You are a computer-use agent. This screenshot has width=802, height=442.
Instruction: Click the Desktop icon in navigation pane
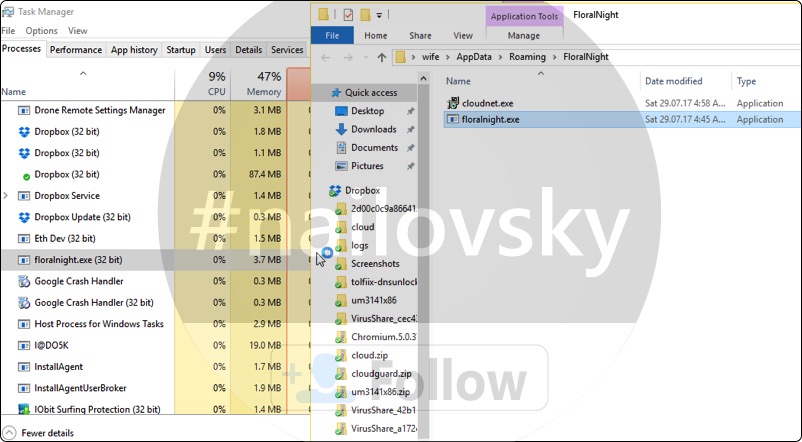pos(341,111)
